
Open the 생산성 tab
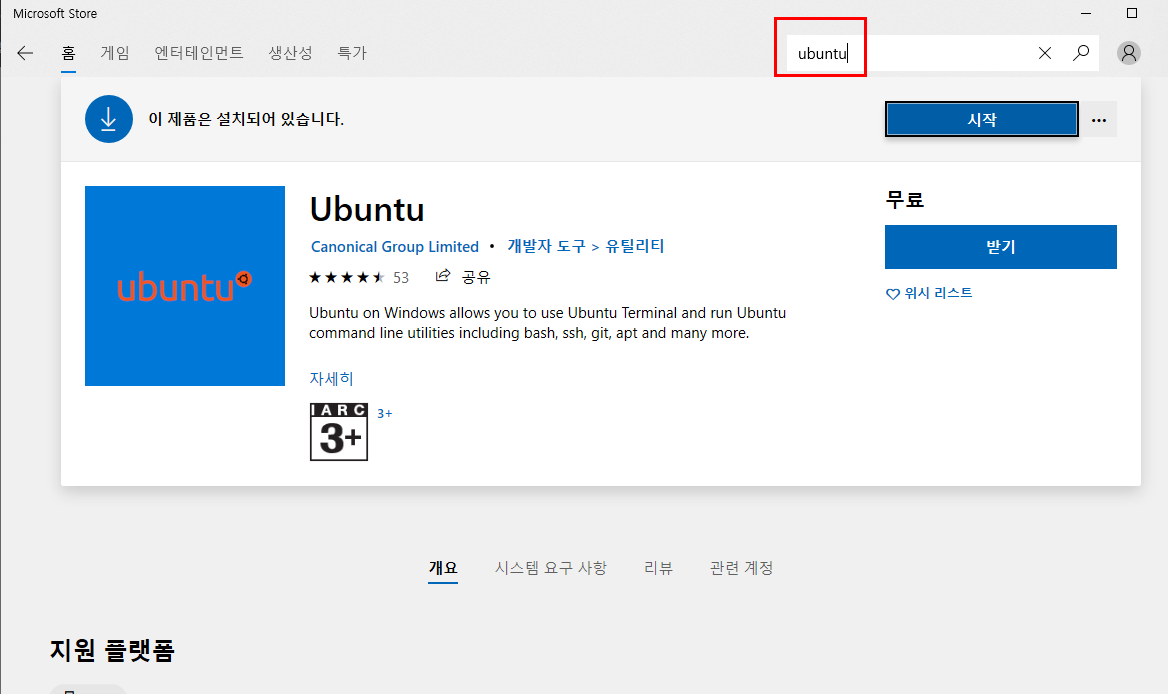[291, 53]
